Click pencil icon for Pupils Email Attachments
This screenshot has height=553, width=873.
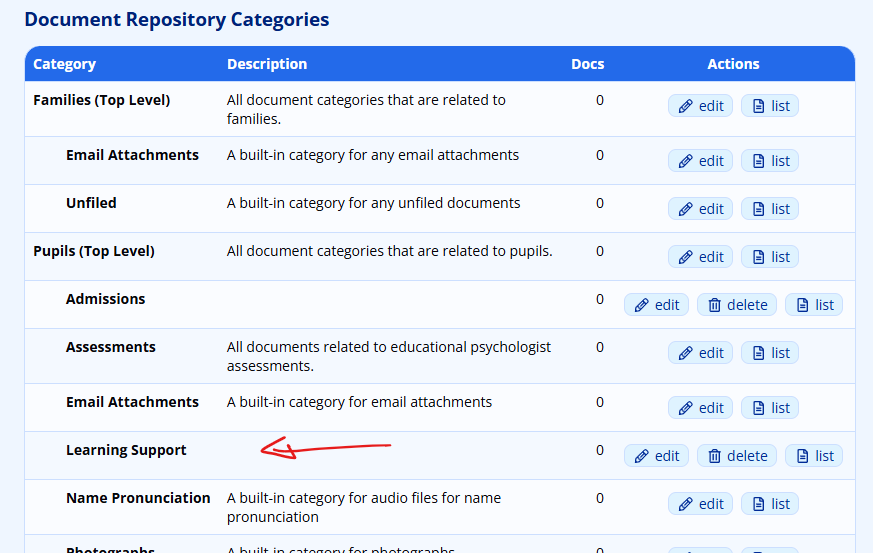pos(686,408)
